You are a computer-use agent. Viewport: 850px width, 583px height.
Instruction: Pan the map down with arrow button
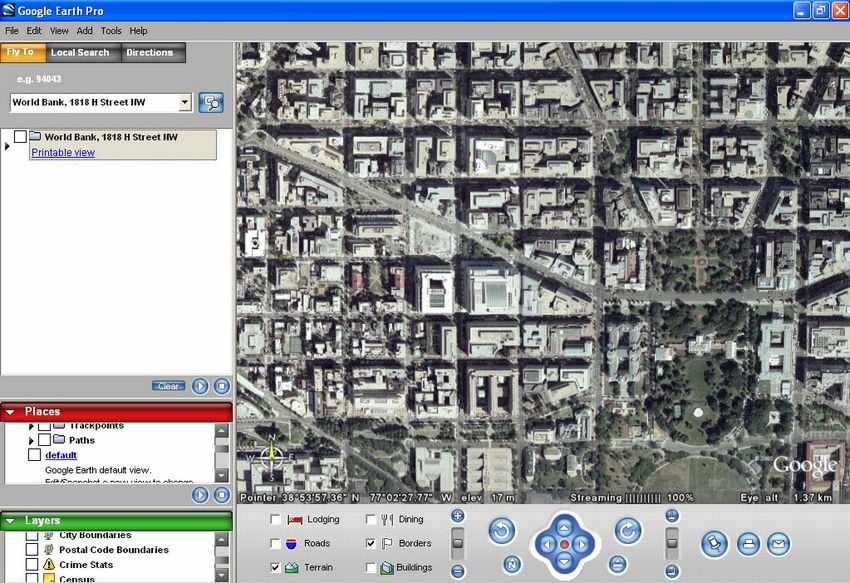pyautogui.click(x=564, y=561)
